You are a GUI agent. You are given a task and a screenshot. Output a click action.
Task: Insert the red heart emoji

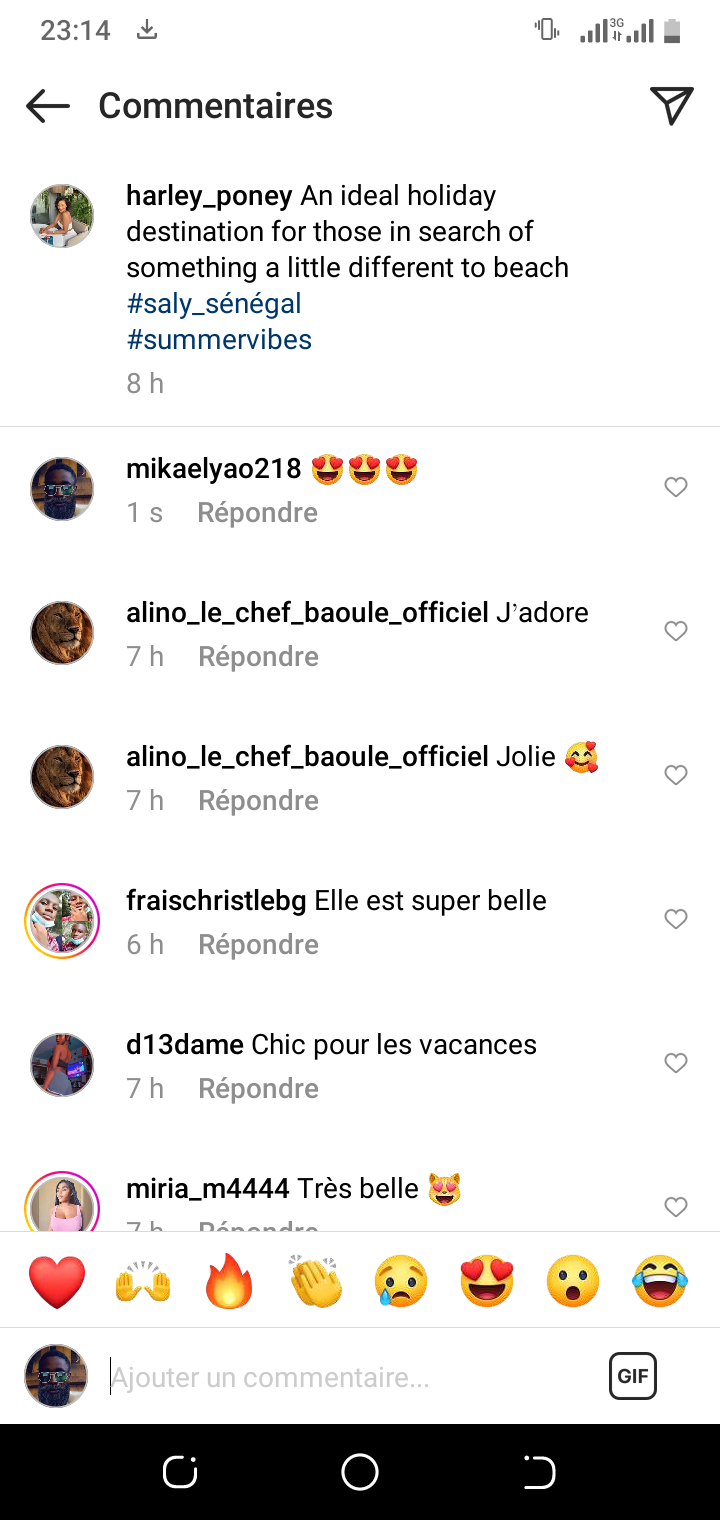[x=57, y=1283]
